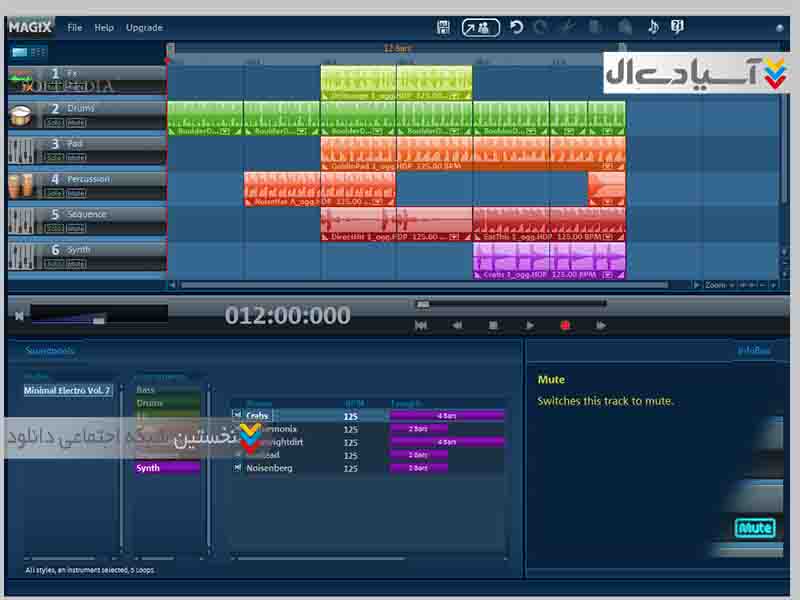The height and width of the screenshot is (600, 800).
Task: Expand the first Drums clip dropdown arrow
Action: tap(225, 131)
